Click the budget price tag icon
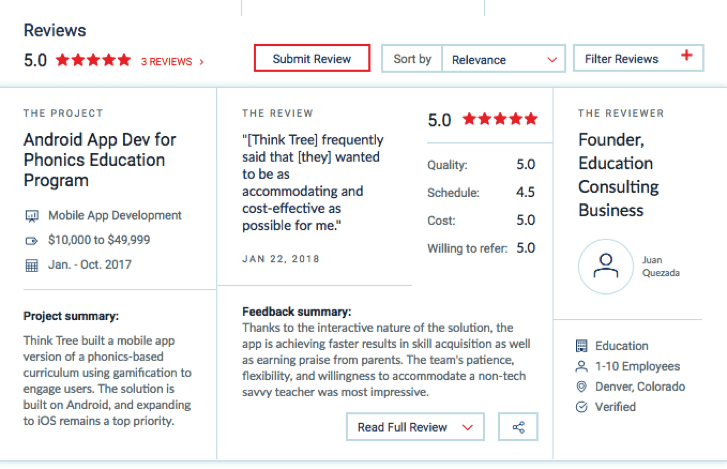The image size is (727, 469). (31, 240)
